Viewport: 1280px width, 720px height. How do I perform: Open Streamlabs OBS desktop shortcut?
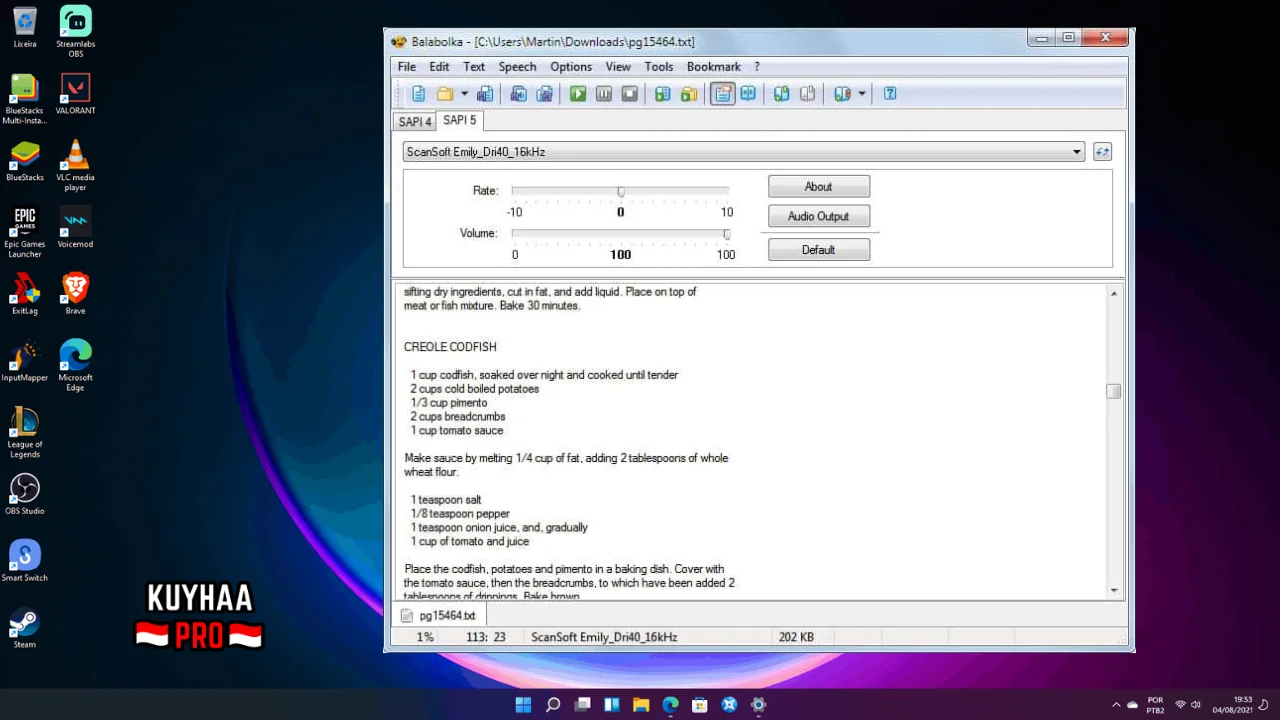click(x=76, y=31)
